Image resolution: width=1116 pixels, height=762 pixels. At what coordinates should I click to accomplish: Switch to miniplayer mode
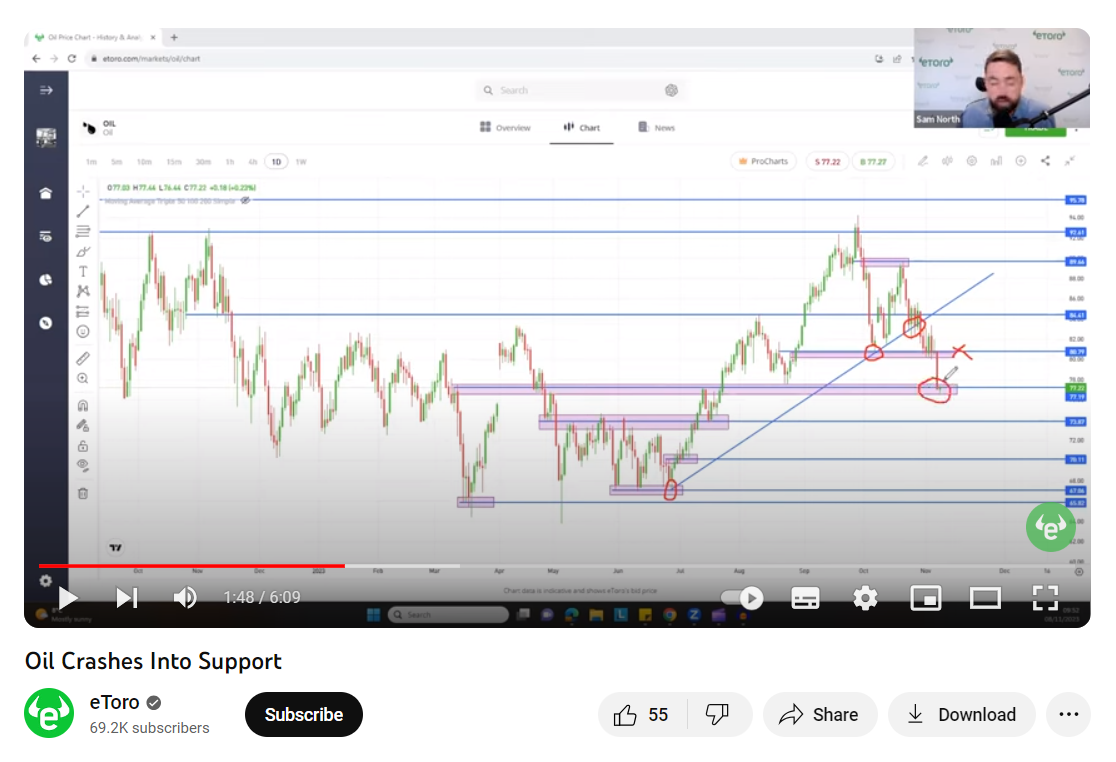925,598
